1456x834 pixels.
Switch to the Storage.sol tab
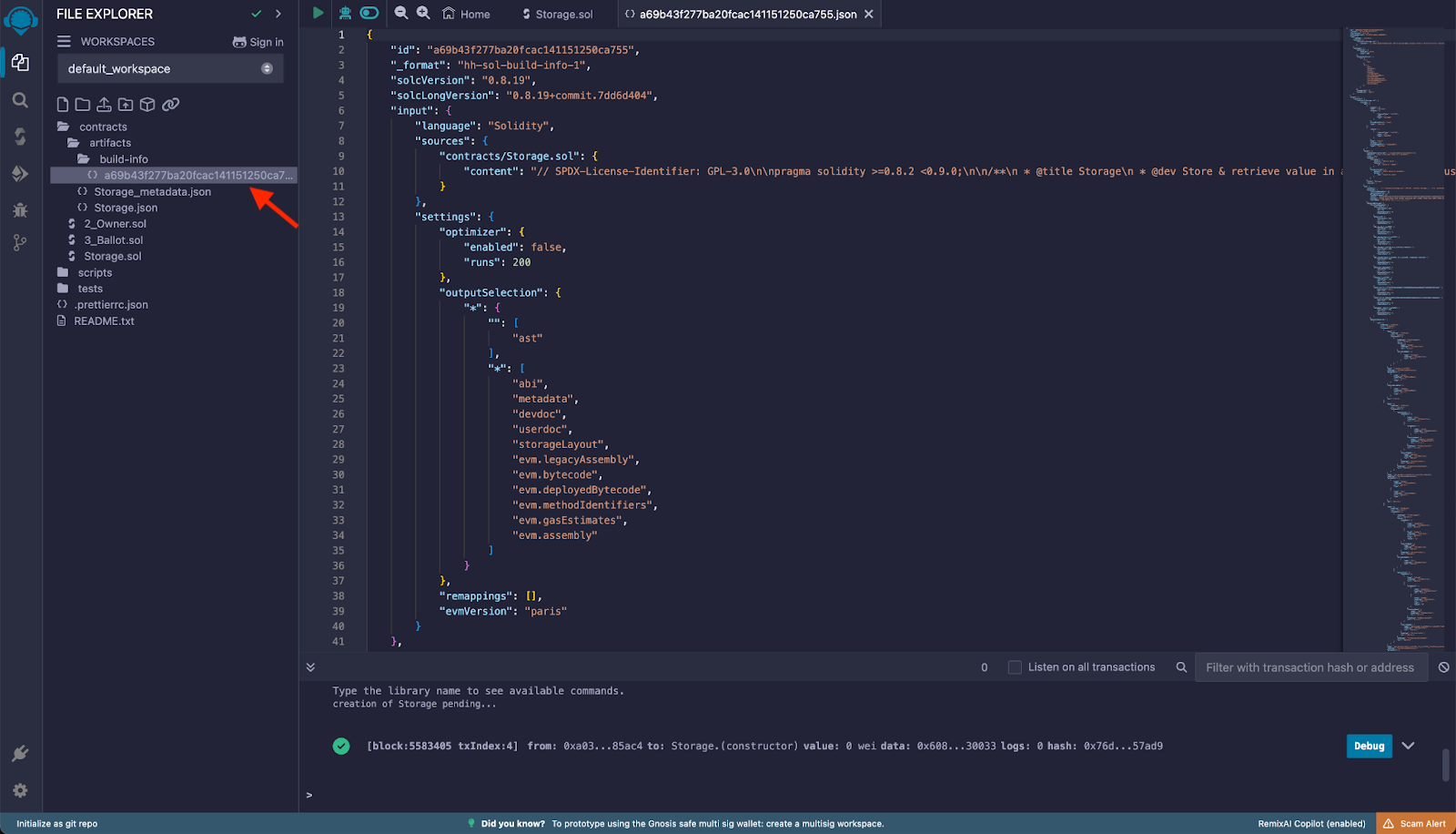(558, 15)
